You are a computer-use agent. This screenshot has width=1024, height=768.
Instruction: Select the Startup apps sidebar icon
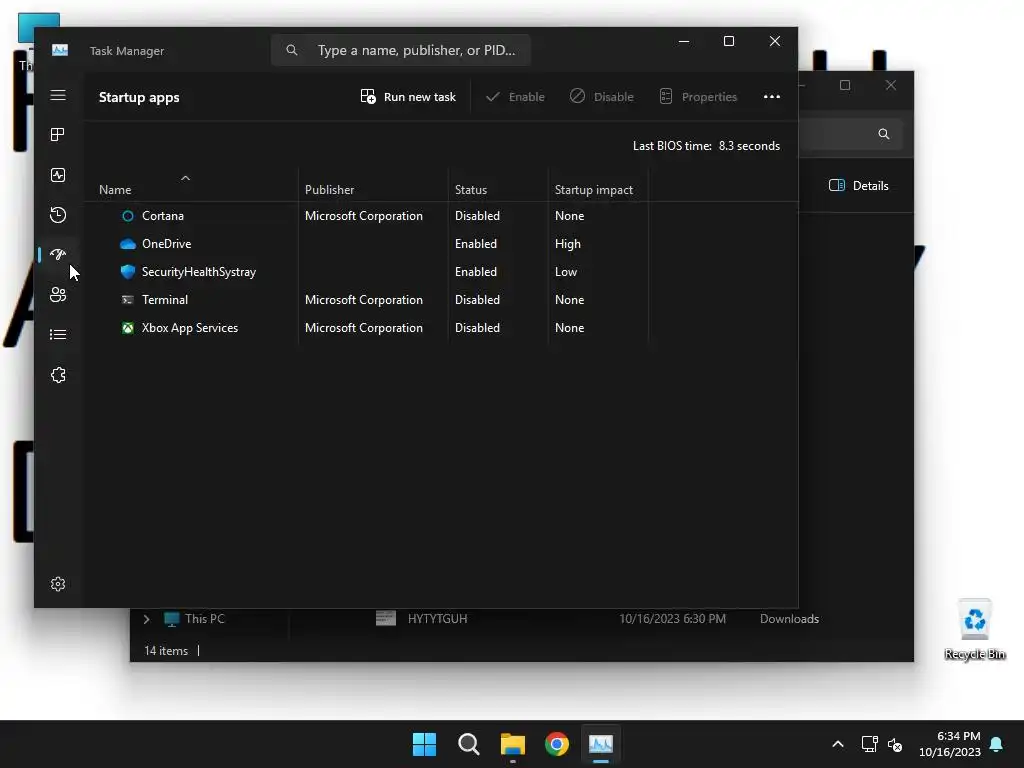58,254
